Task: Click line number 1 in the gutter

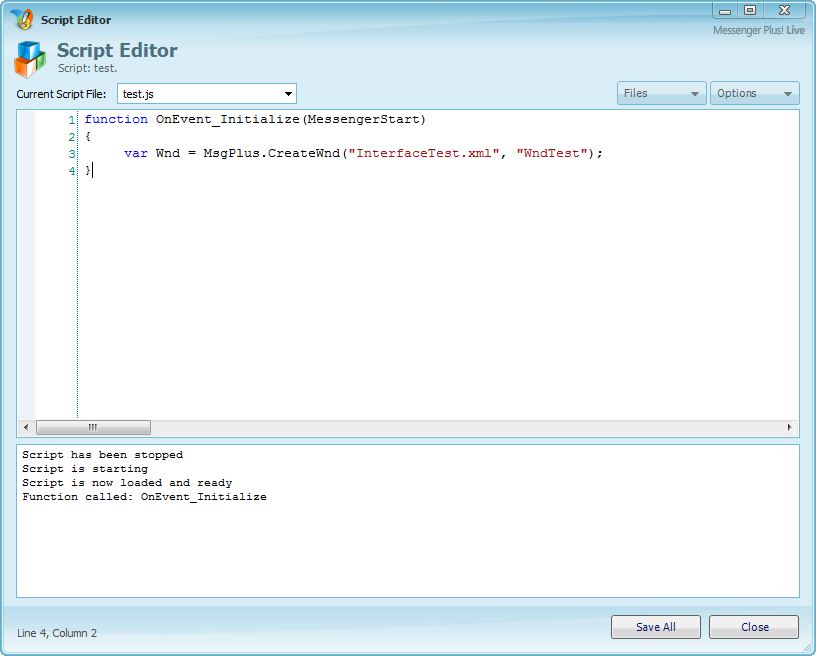Action: 71,120
